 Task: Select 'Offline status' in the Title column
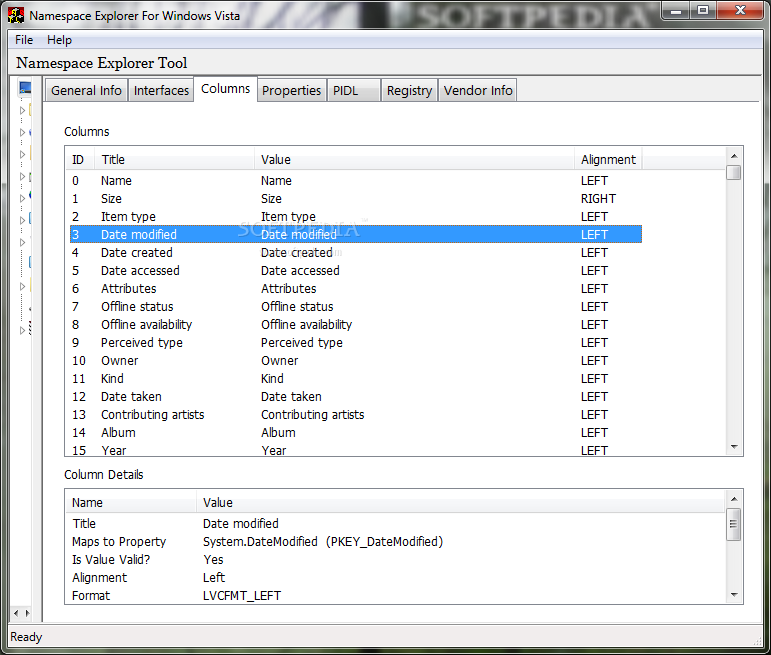(x=137, y=307)
